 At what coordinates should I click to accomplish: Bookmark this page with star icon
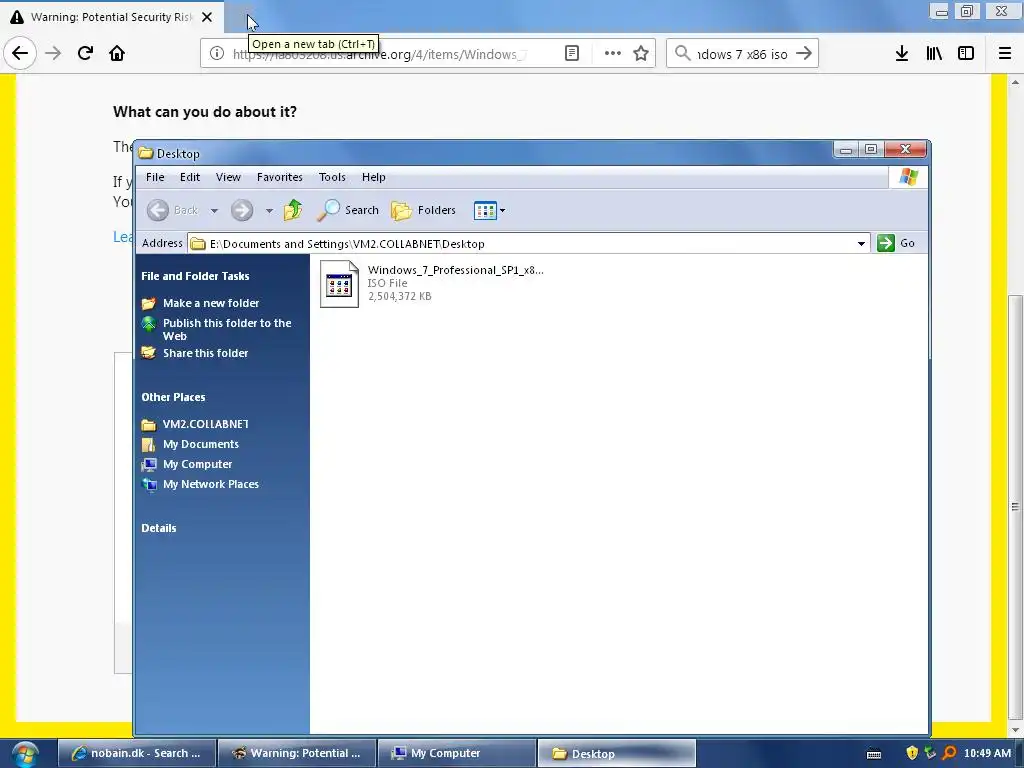click(x=641, y=54)
